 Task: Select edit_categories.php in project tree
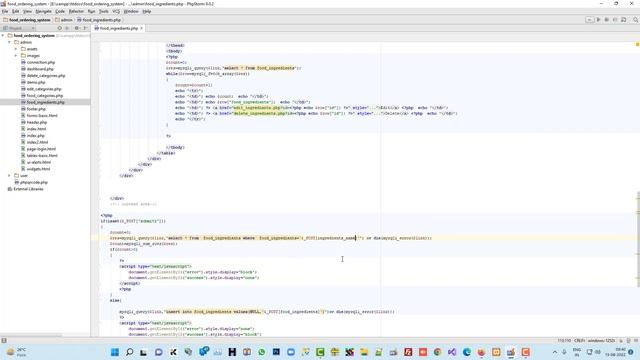pyautogui.click(x=41, y=89)
